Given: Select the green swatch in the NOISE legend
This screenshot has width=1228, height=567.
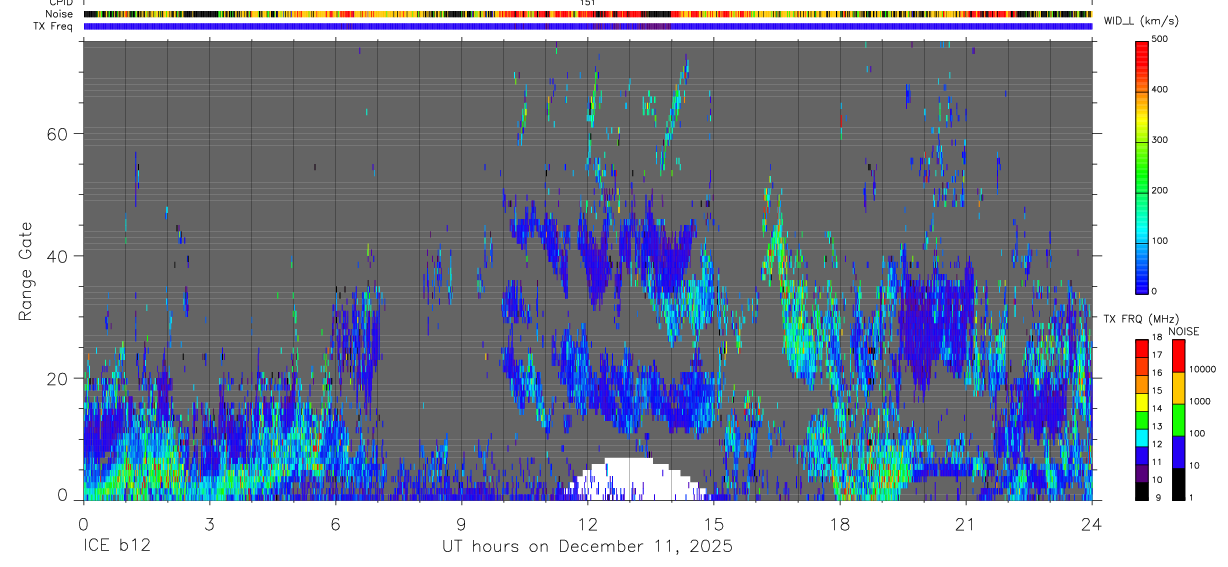Looking at the screenshot, I should click(1178, 419).
